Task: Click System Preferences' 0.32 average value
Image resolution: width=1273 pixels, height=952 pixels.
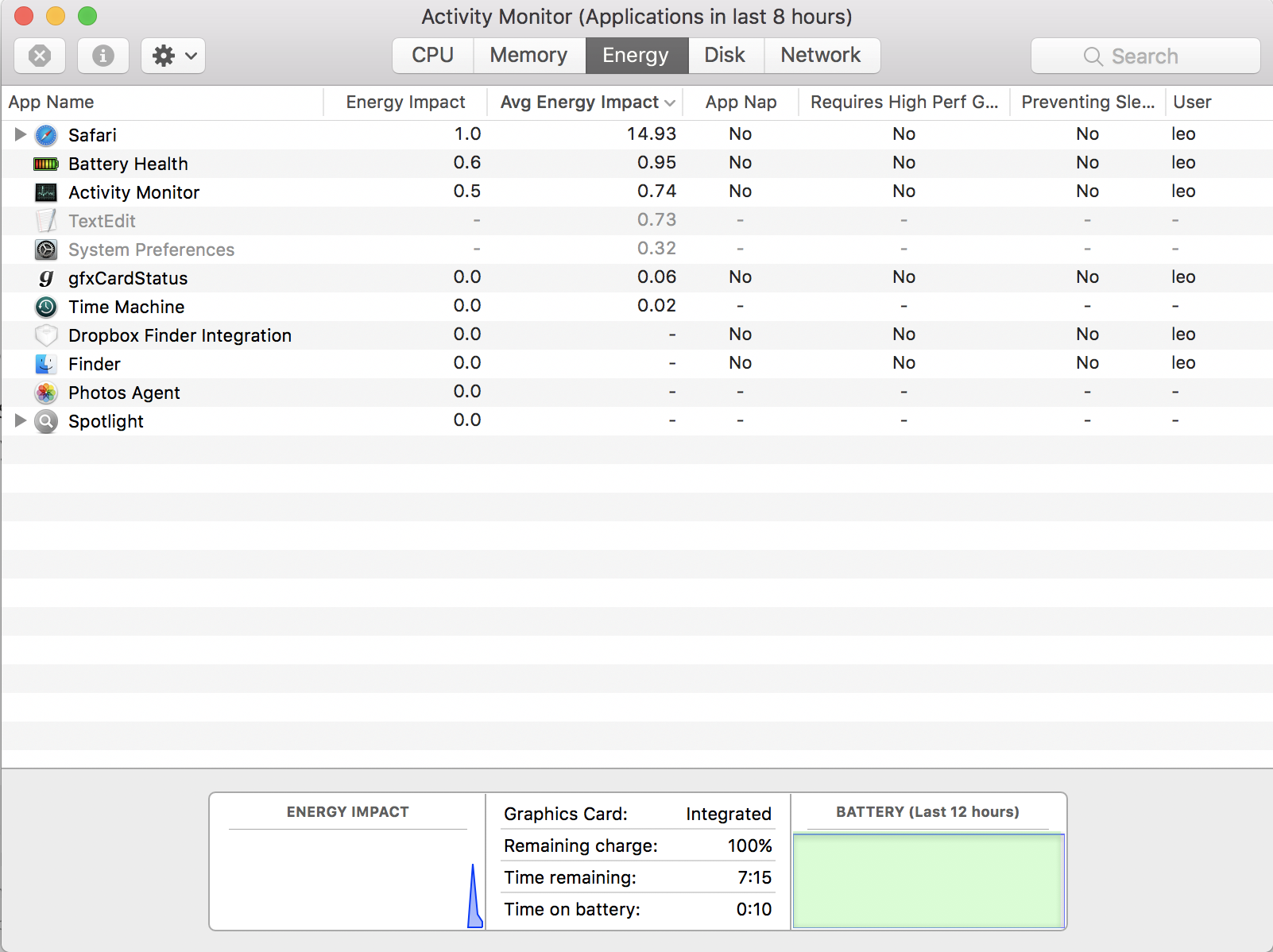Action: 656,248
